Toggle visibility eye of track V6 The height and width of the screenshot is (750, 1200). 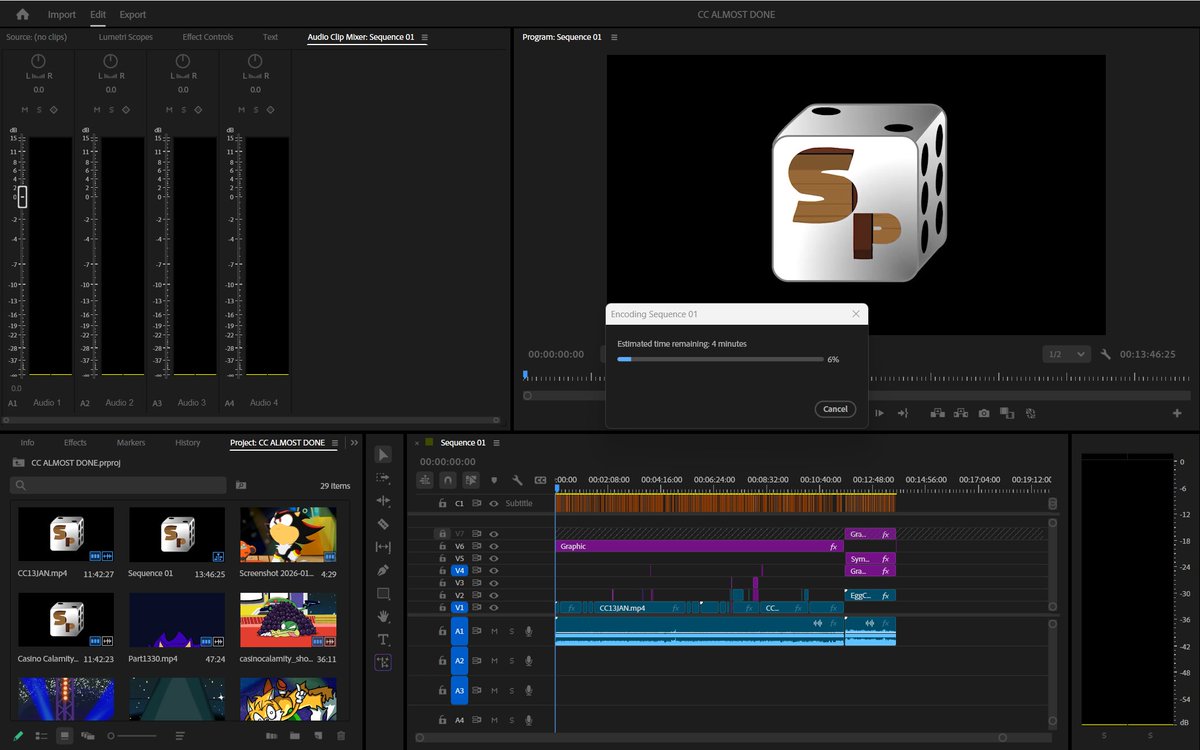click(x=494, y=546)
